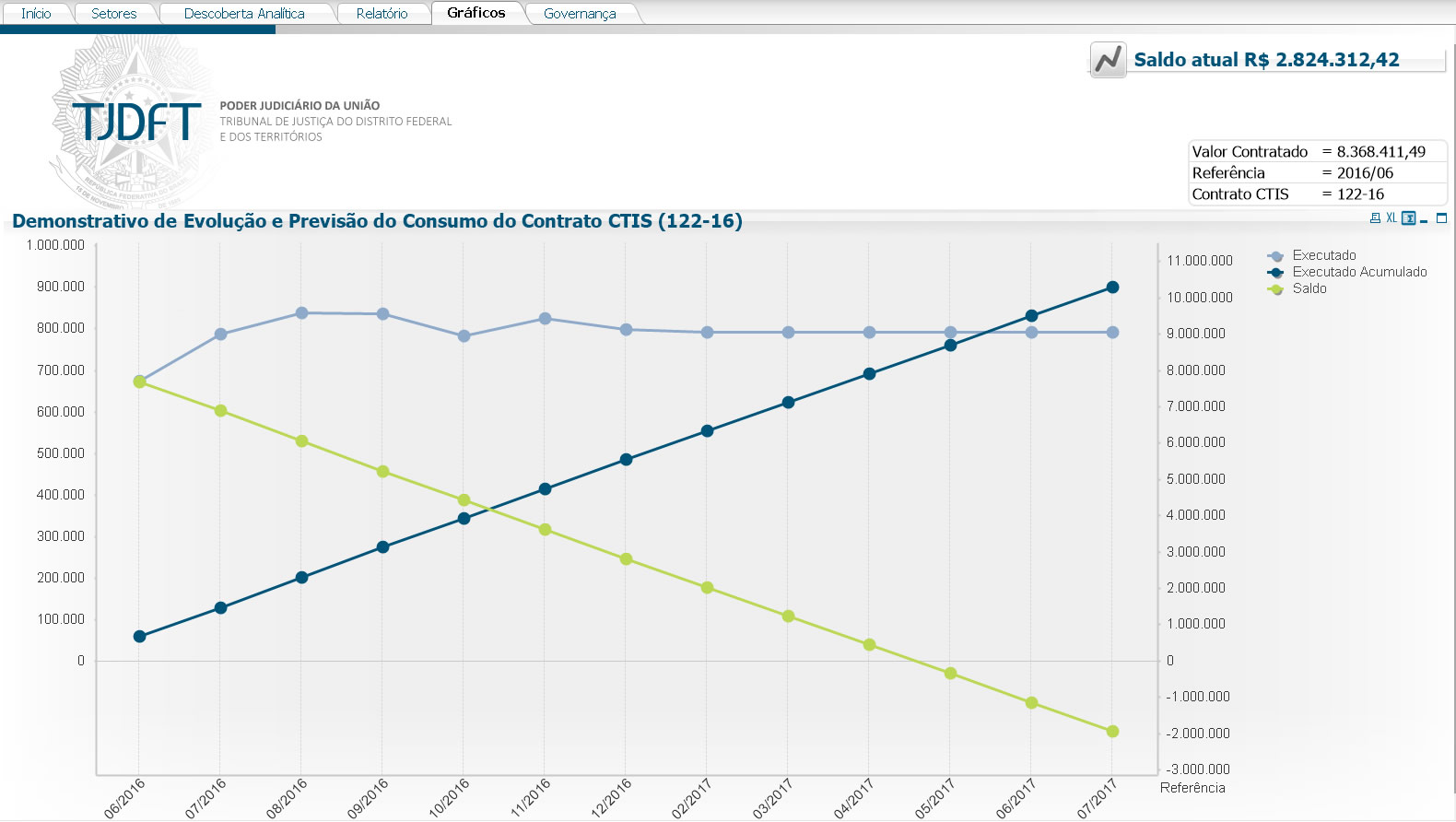Viewport: 1456px width, 822px height.
Task: Switch to the Setores tab
Action: pos(114,13)
